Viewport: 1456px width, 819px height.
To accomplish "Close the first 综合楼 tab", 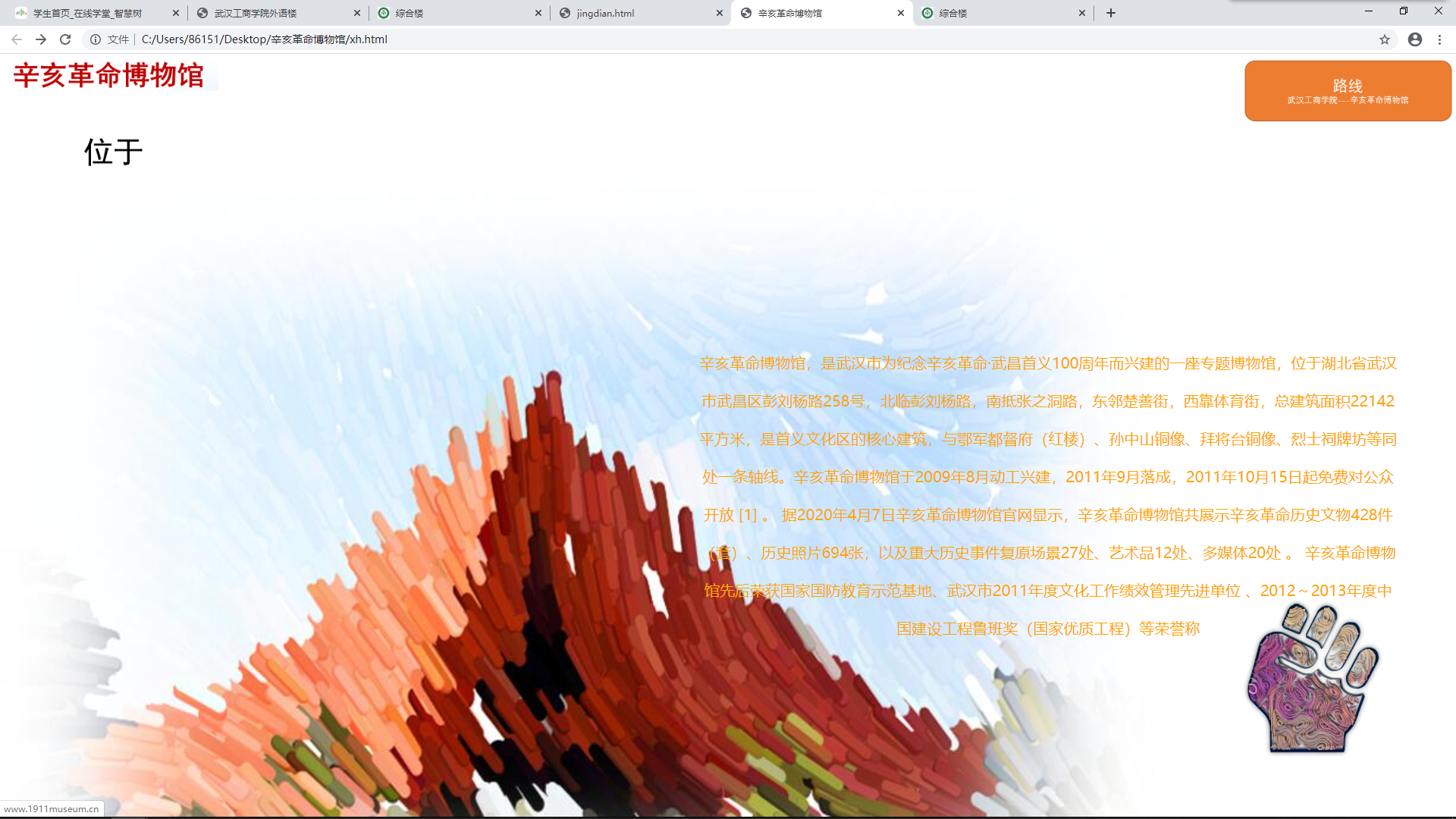I will (x=538, y=13).
